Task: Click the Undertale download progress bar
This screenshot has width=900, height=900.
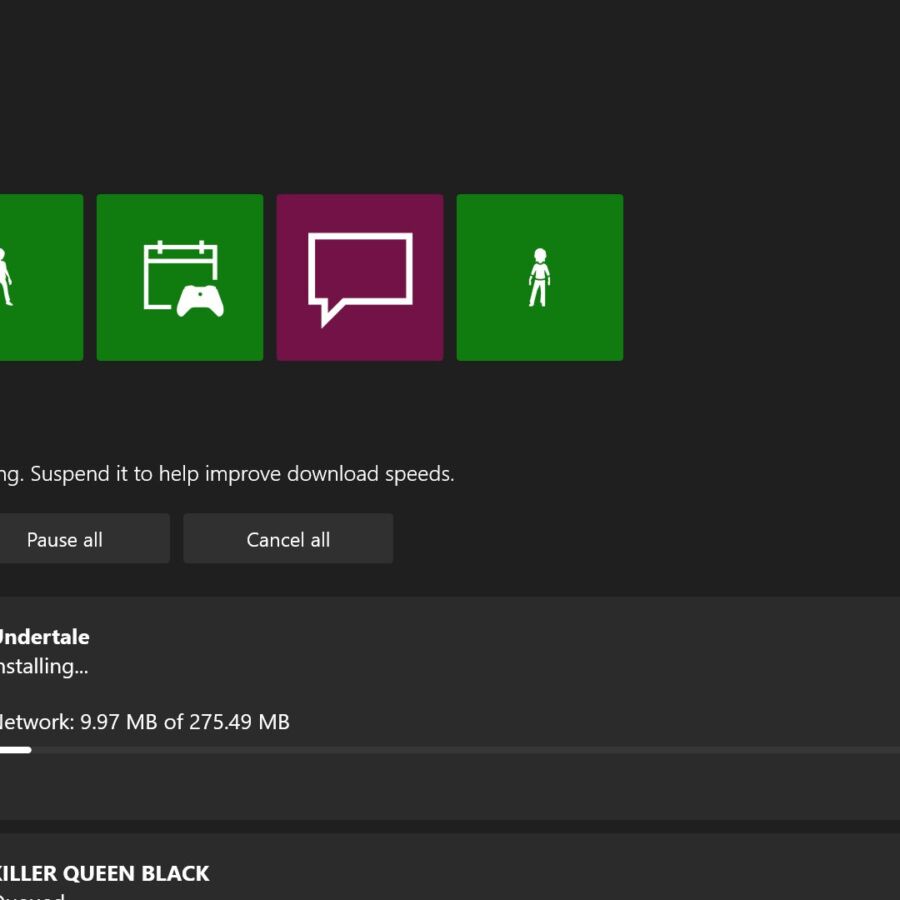Action: 450,750
